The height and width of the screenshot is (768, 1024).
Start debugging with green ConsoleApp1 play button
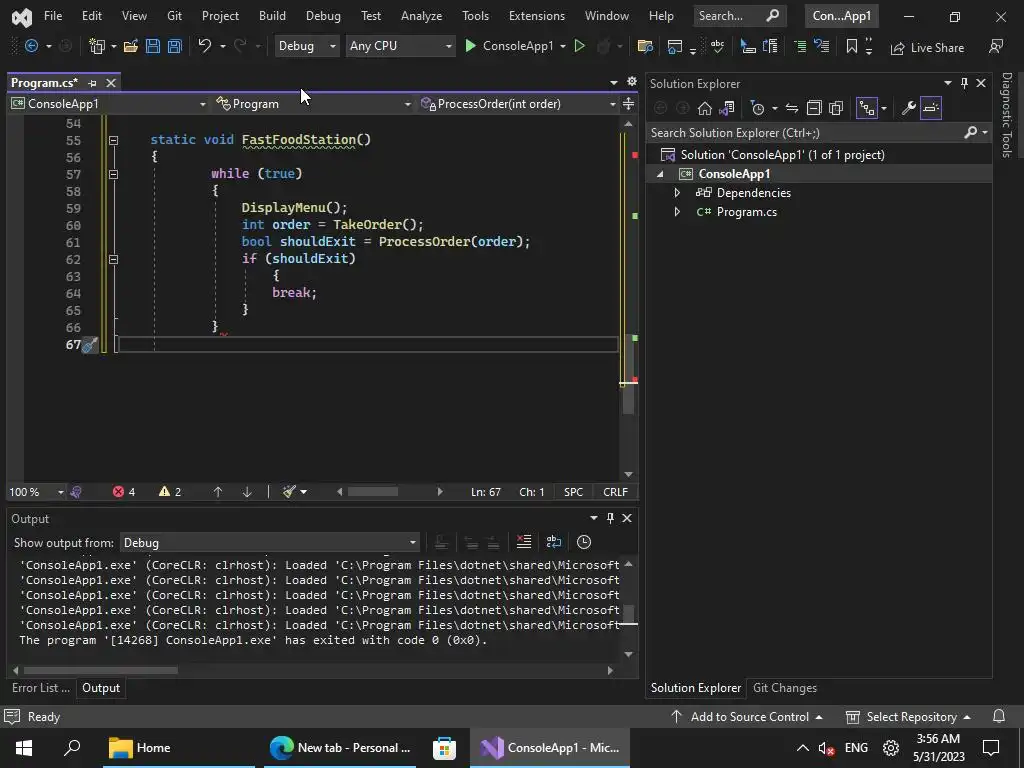coord(509,46)
